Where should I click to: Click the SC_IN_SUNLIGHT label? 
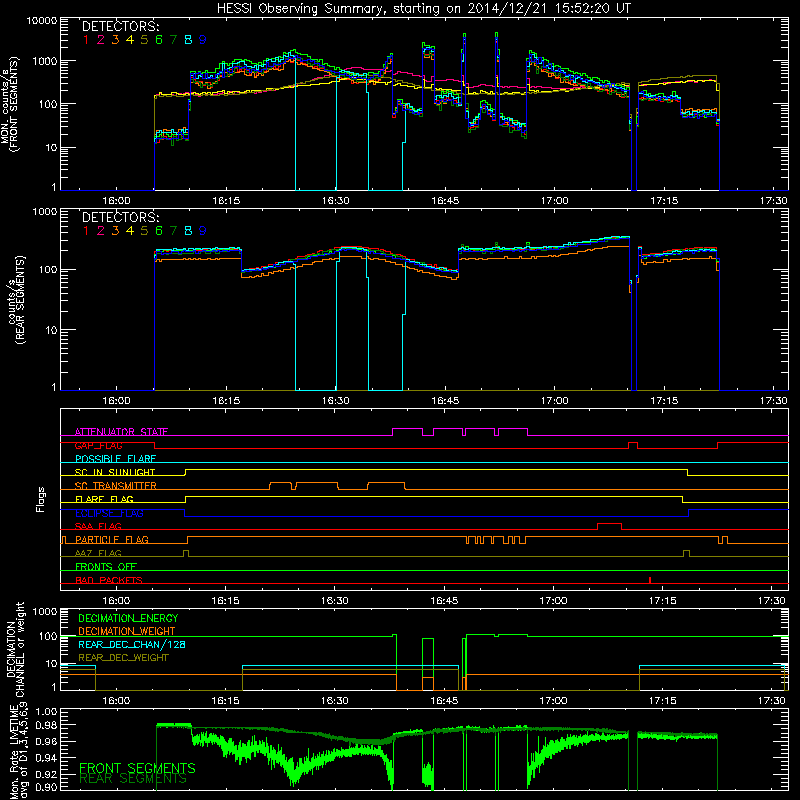click(x=115, y=472)
